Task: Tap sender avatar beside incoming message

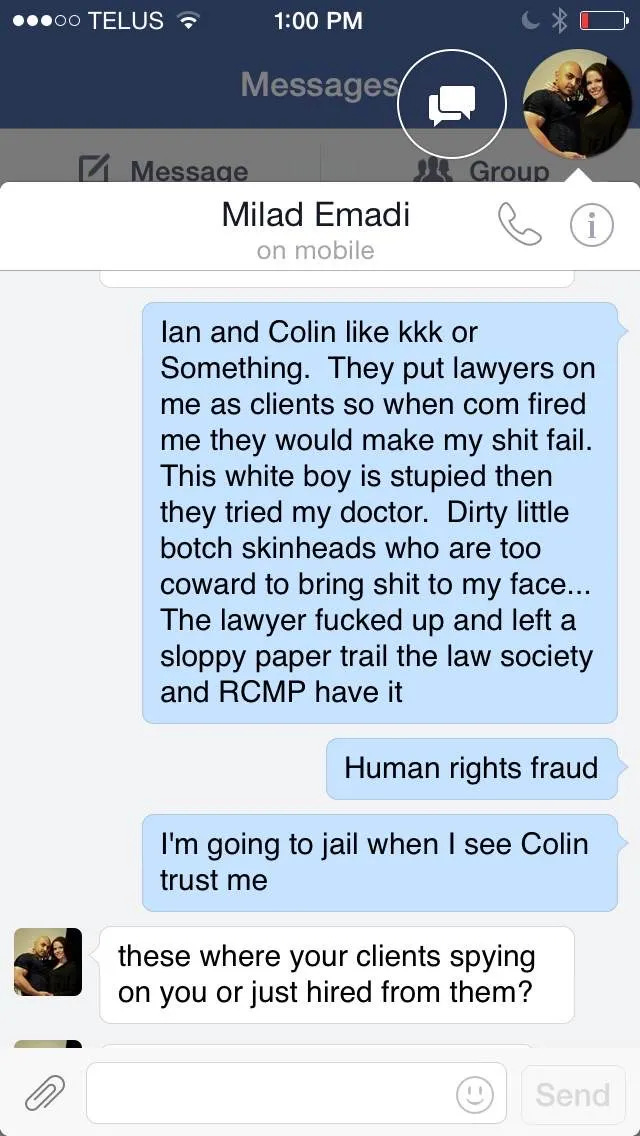Action: (48, 961)
